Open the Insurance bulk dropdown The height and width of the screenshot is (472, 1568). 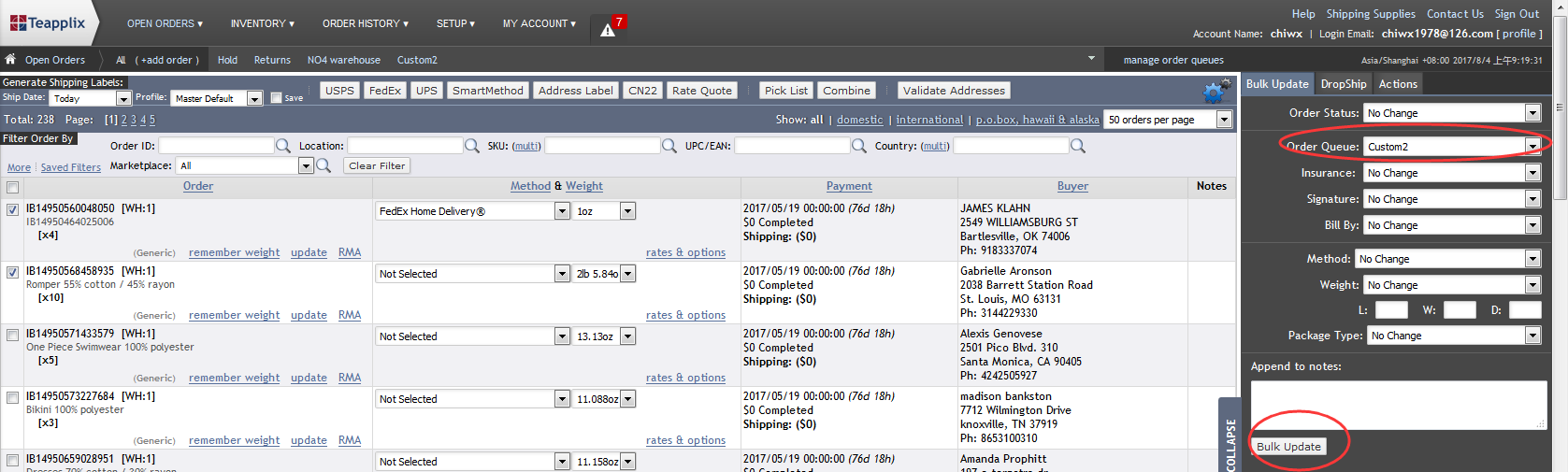pyautogui.click(x=1452, y=173)
